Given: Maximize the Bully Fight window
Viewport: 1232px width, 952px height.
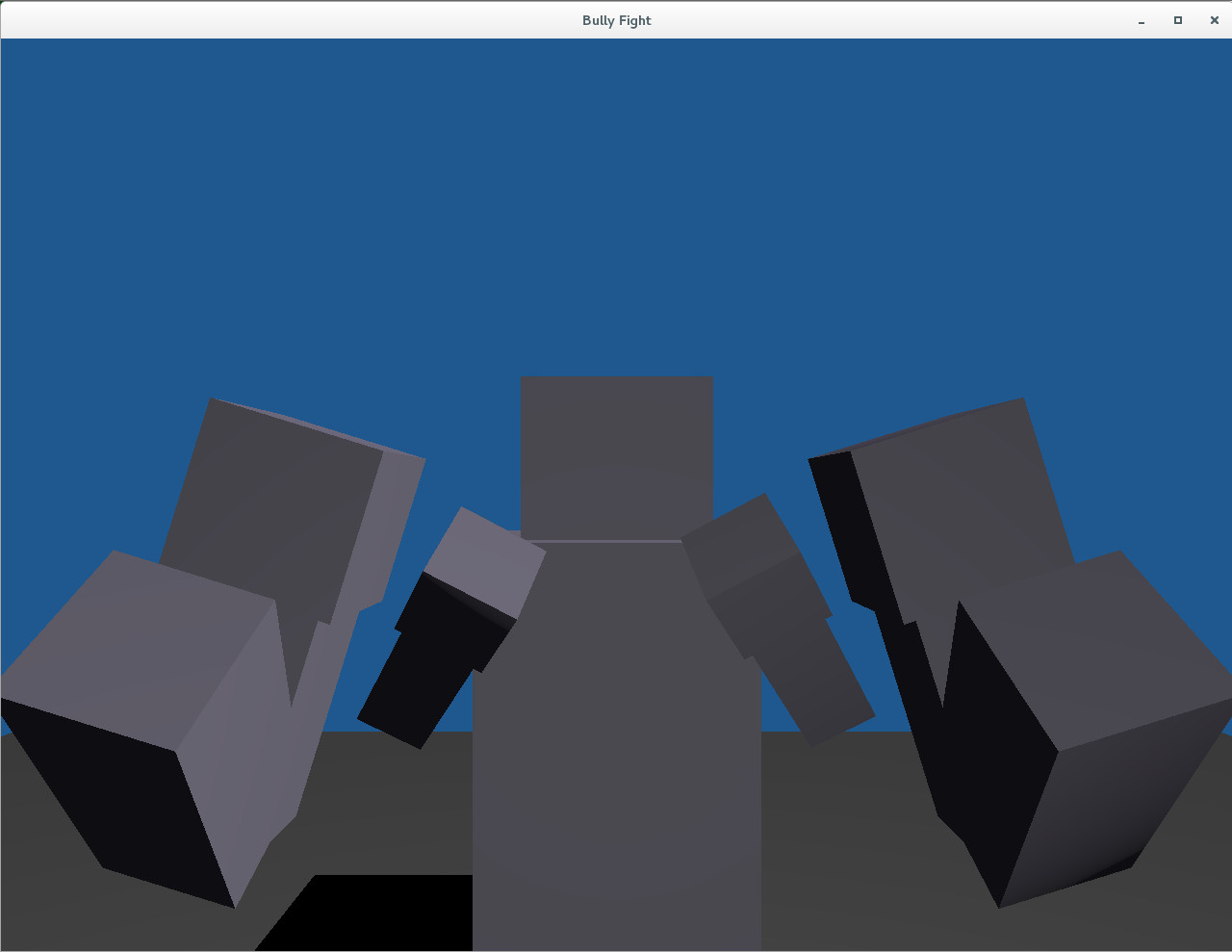Looking at the screenshot, I should coord(1178,20).
